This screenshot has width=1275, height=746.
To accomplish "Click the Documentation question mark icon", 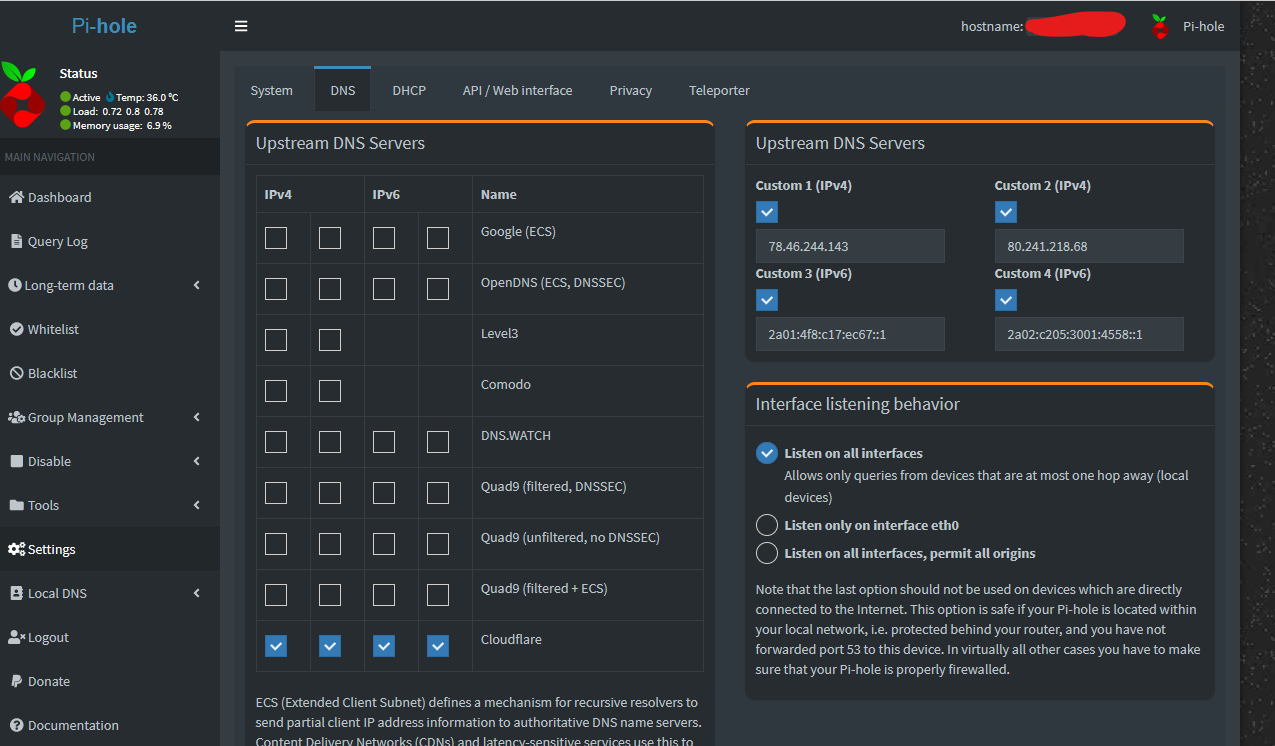I will click(x=16, y=725).
